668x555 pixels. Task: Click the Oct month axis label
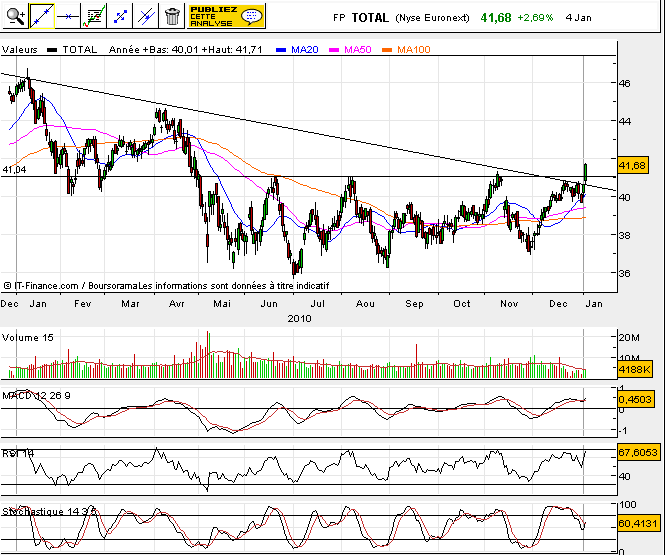point(462,304)
